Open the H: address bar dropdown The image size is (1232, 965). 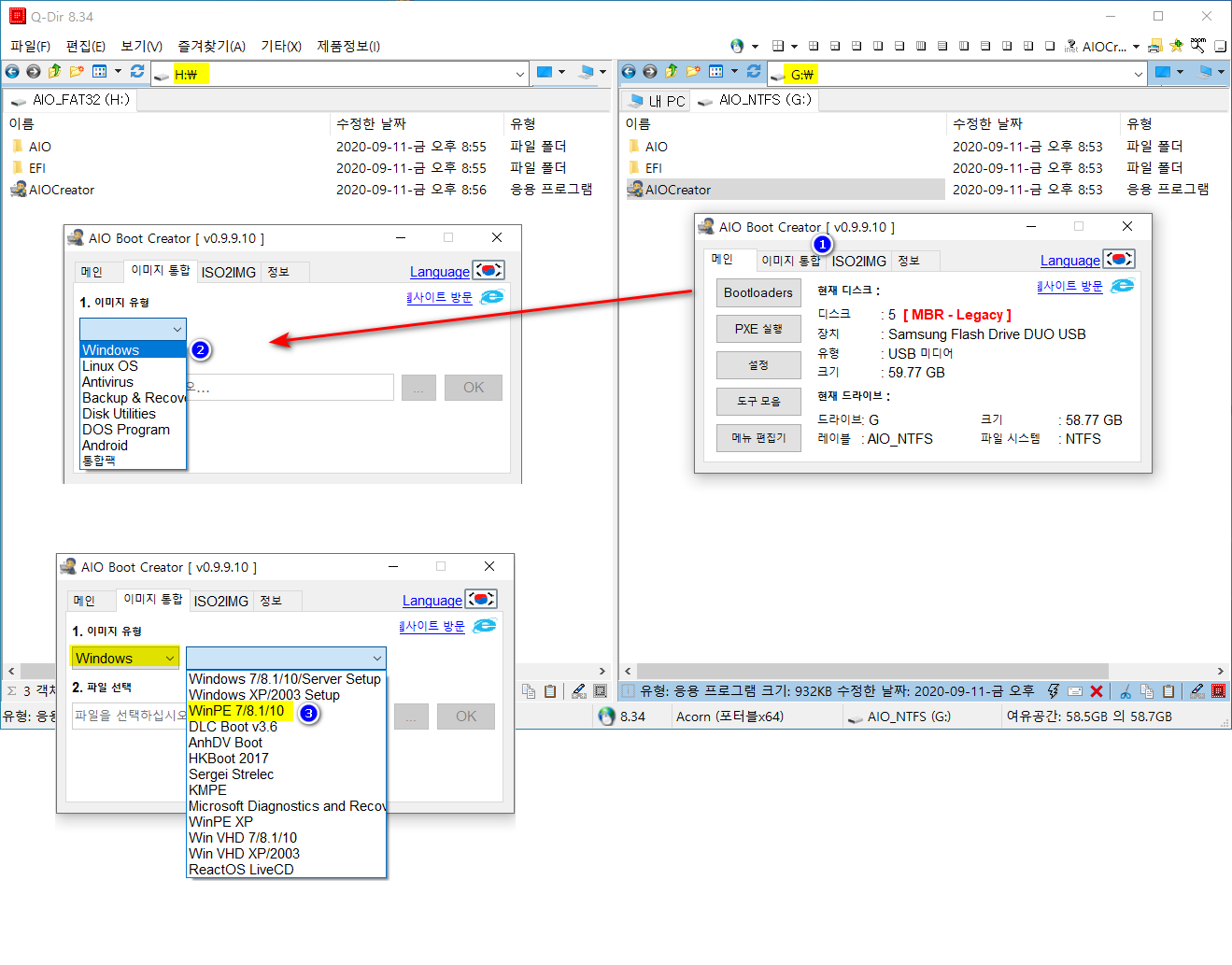point(520,74)
